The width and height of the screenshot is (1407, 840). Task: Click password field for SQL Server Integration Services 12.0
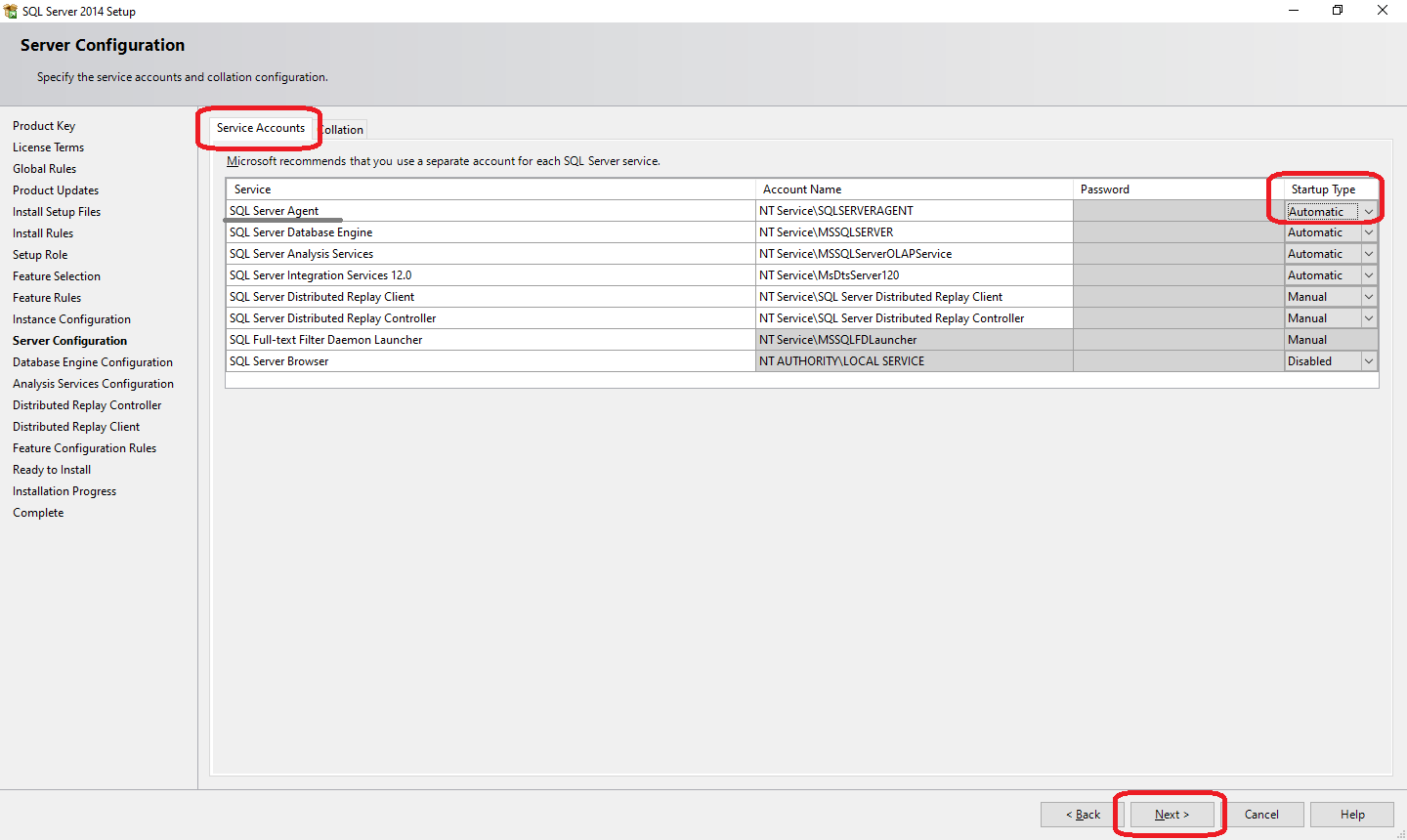1178,275
